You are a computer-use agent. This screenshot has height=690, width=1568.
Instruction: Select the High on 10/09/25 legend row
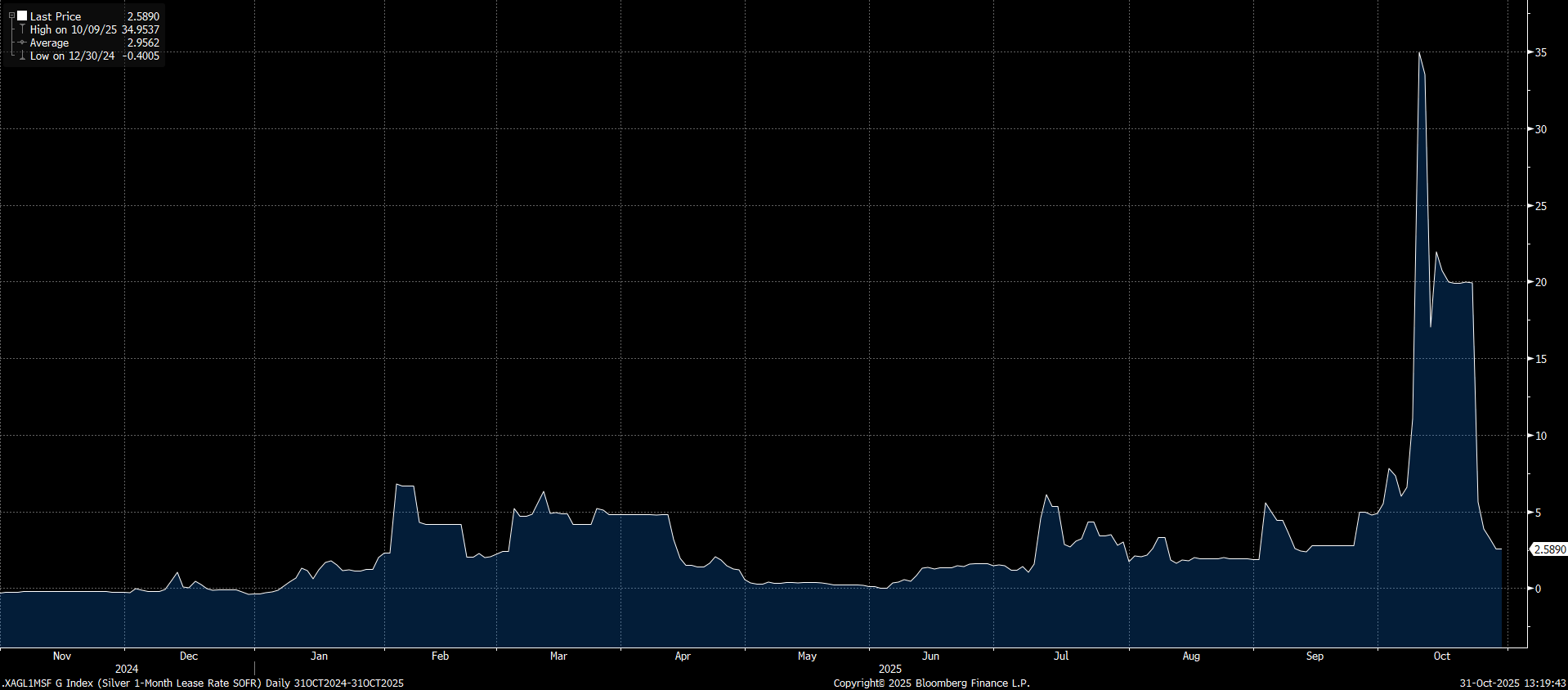[74, 29]
